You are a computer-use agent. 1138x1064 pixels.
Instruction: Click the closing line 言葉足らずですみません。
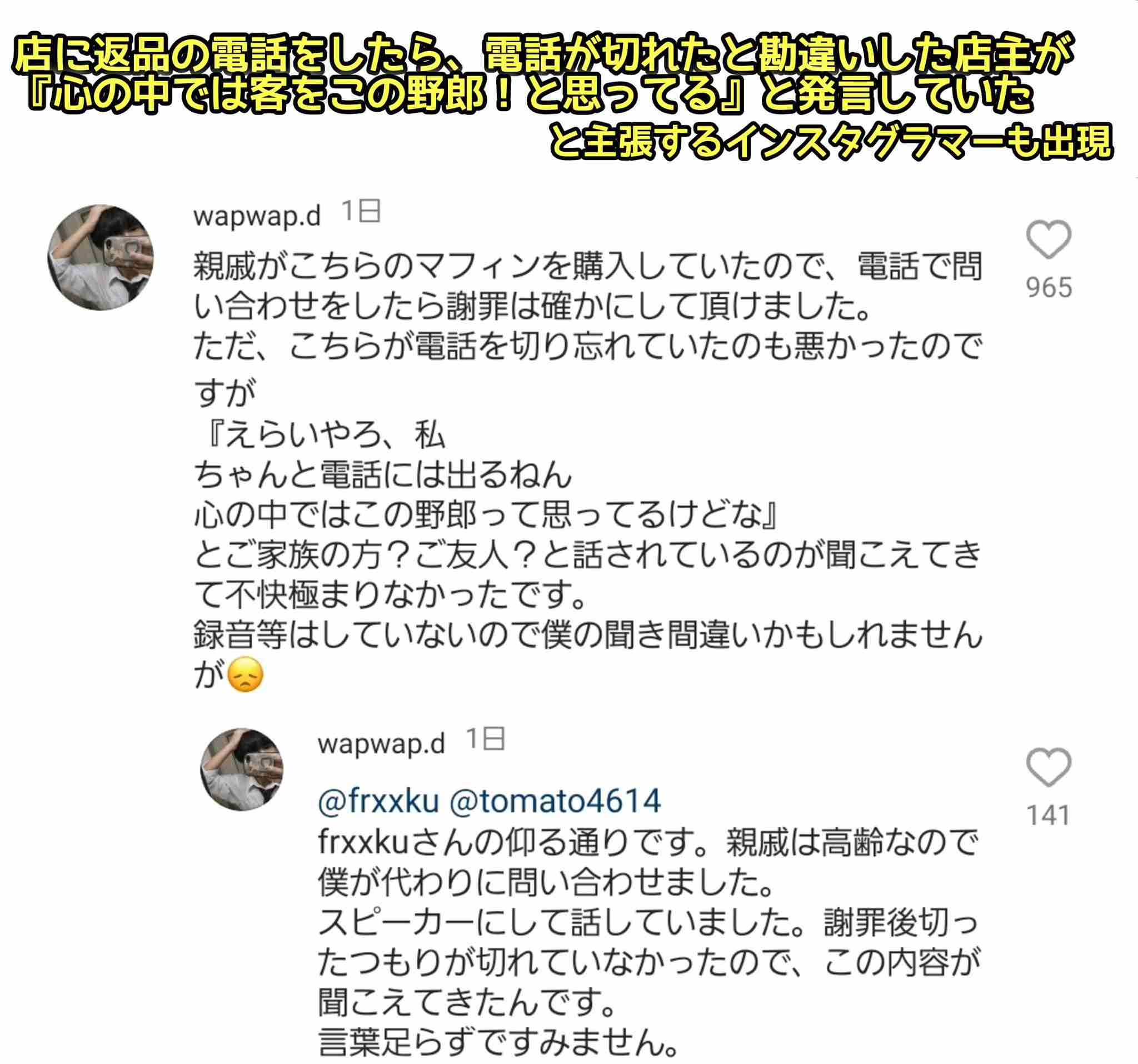pyautogui.click(x=498, y=1043)
